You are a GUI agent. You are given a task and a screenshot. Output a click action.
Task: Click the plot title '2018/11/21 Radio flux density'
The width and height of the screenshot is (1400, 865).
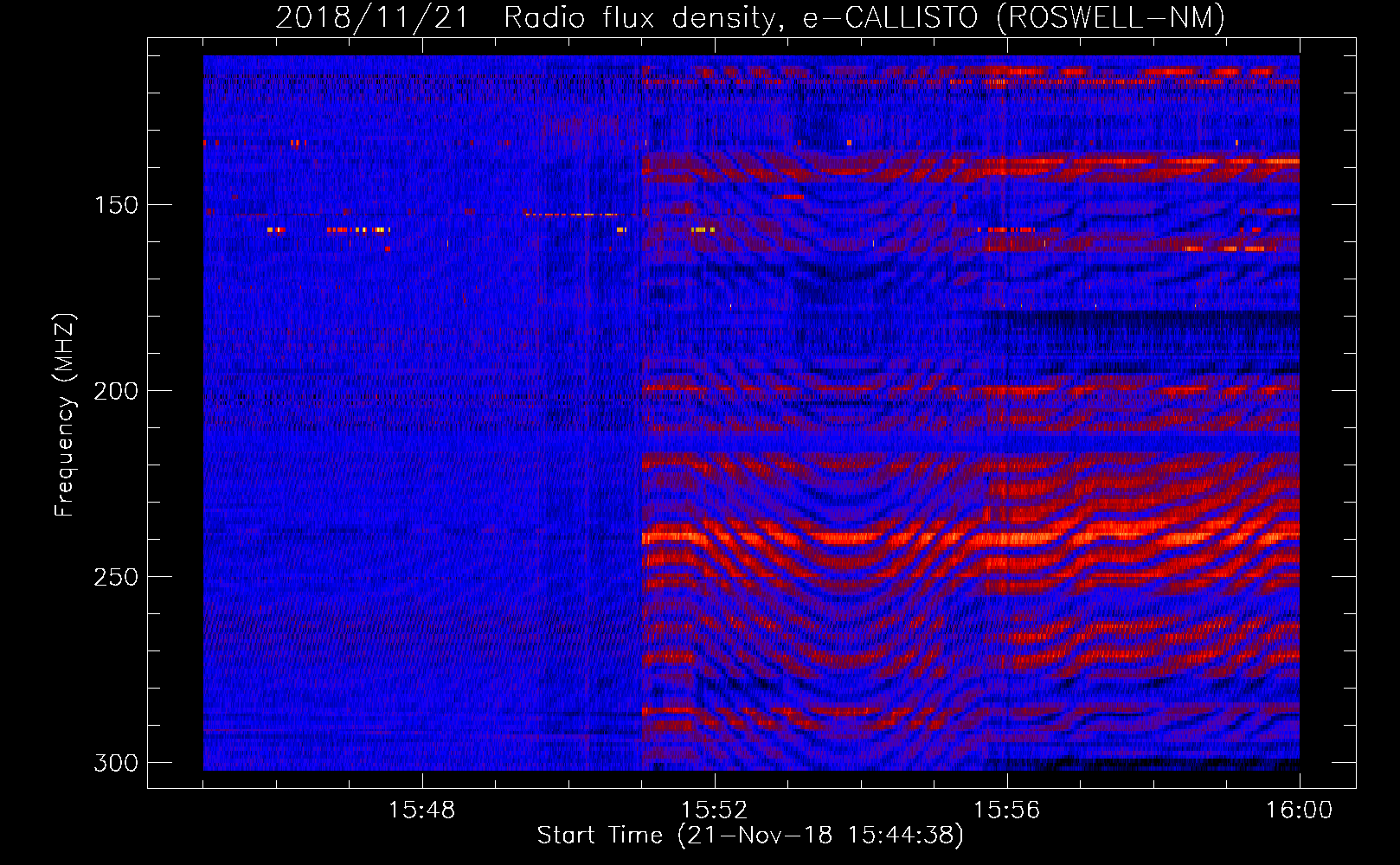click(530, 17)
